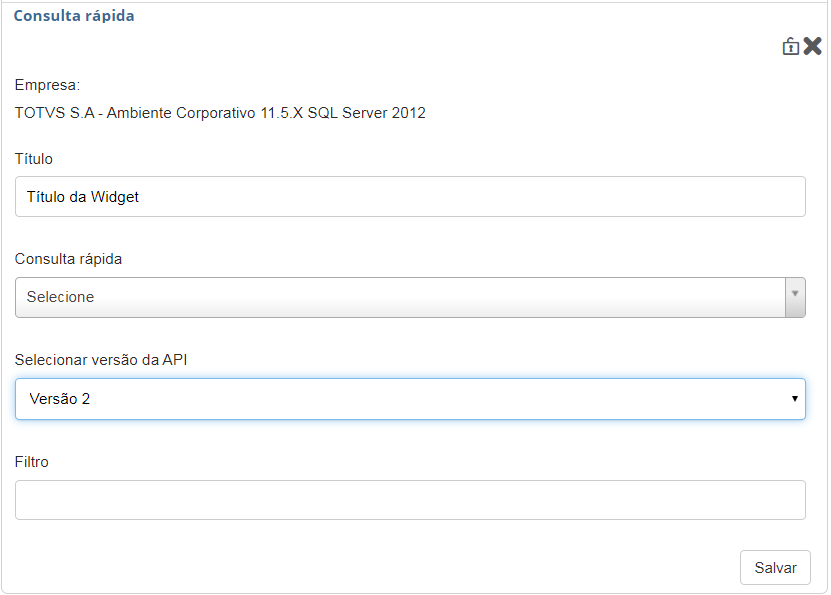Click the Consulta rápida field label
Viewport: 832px width, 595px height.
69,259
